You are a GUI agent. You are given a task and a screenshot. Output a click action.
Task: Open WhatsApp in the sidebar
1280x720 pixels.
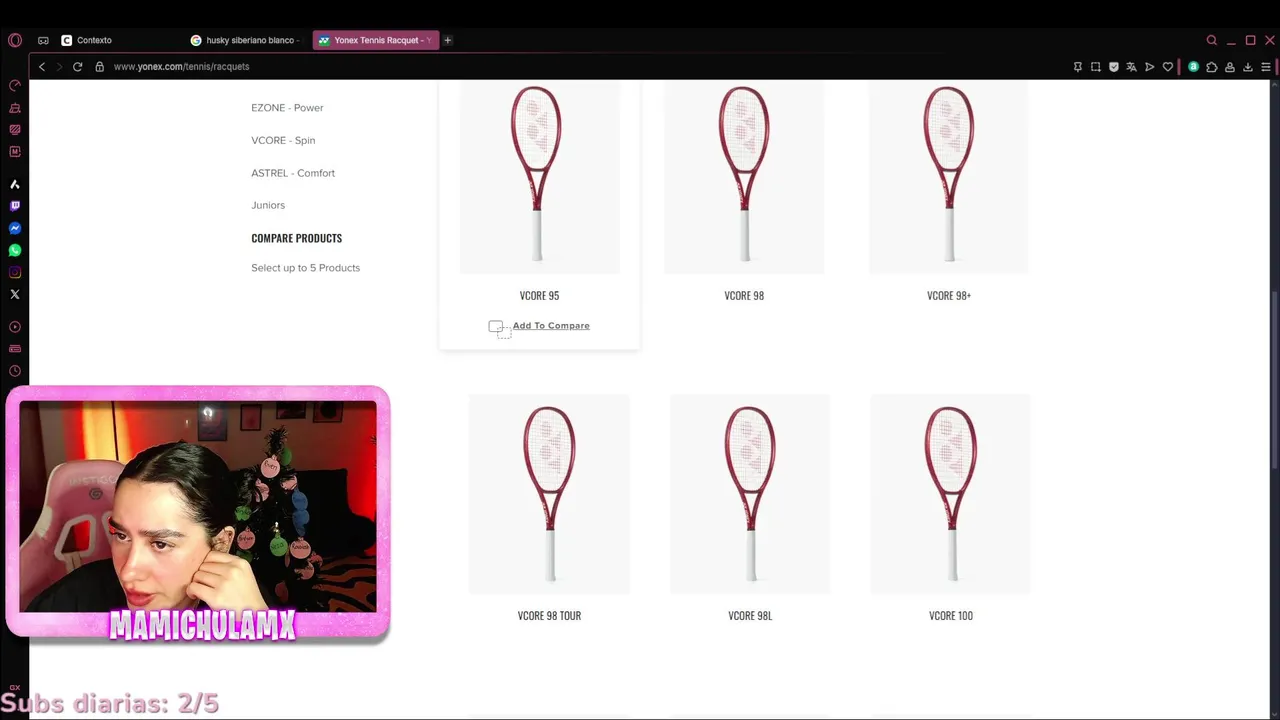point(15,250)
